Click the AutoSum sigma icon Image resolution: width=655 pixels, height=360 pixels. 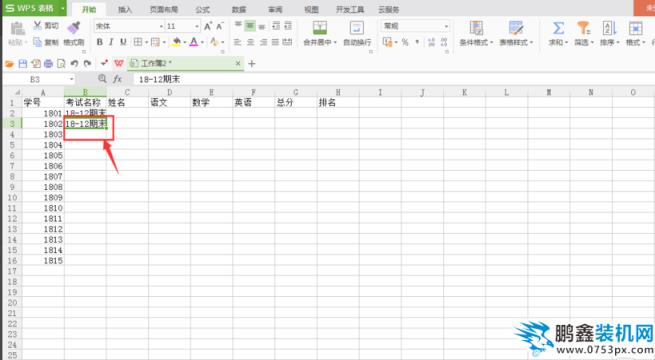tap(559, 28)
